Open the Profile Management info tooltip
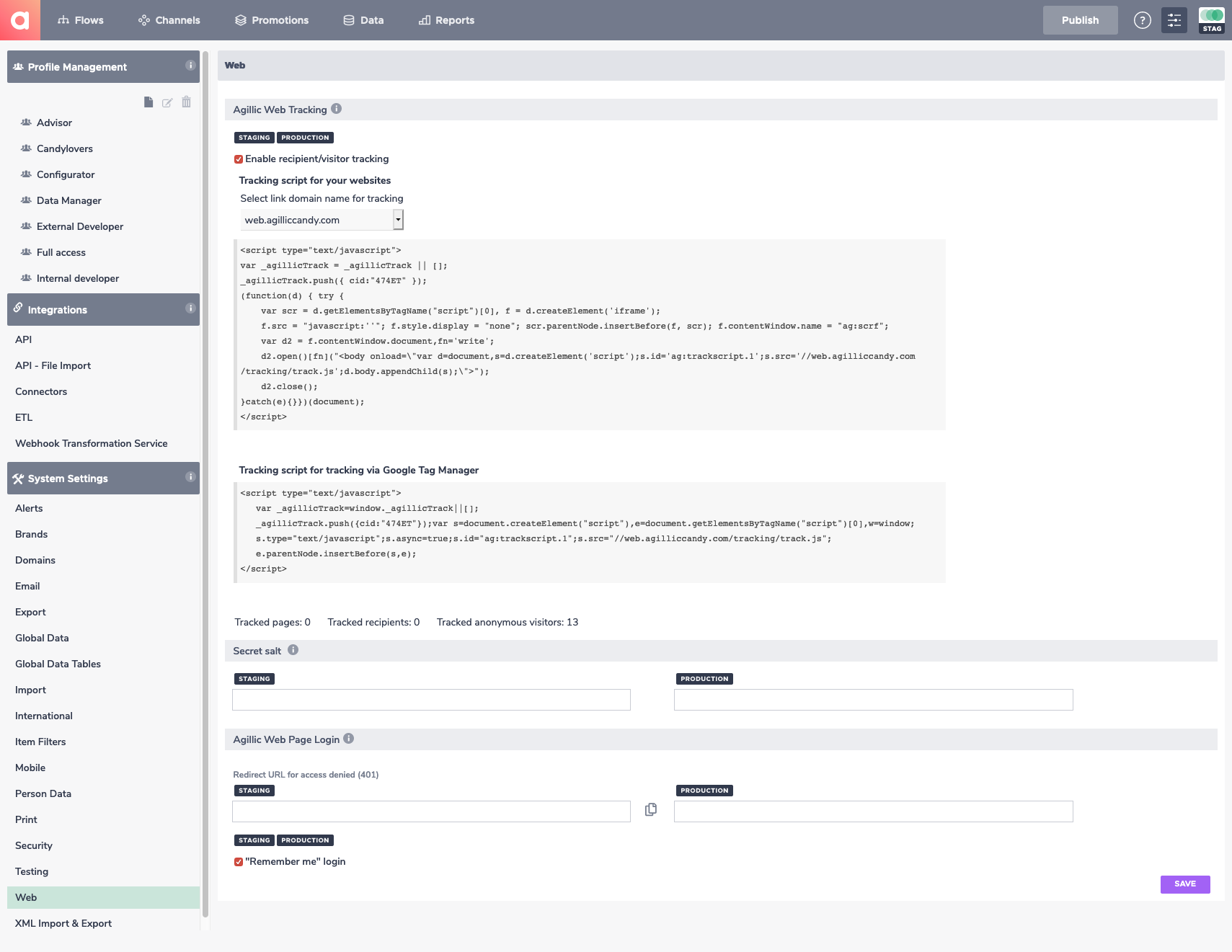This screenshot has height=952, width=1232. 190,66
